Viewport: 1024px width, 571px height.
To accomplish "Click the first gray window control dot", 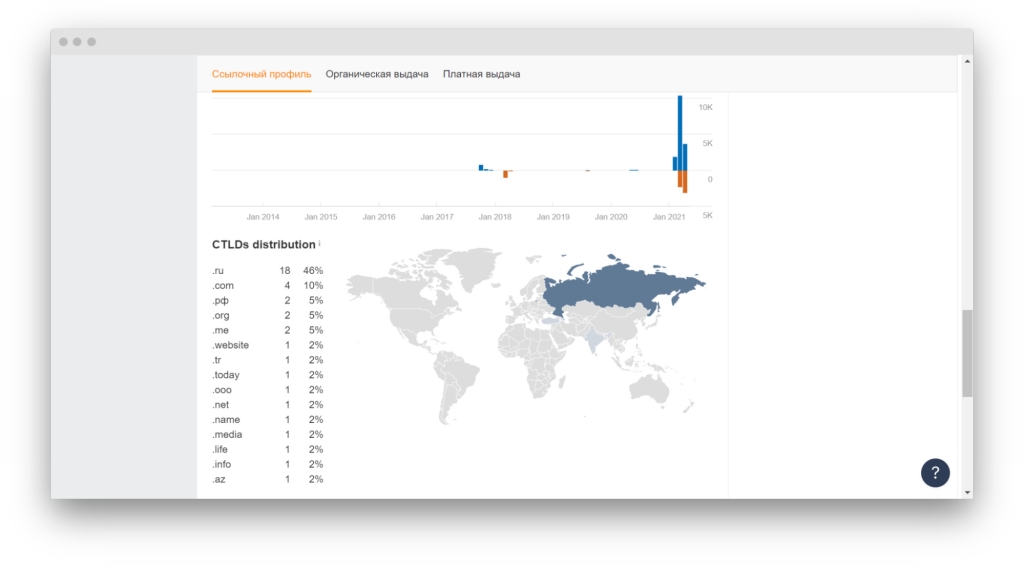I will (x=63, y=42).
